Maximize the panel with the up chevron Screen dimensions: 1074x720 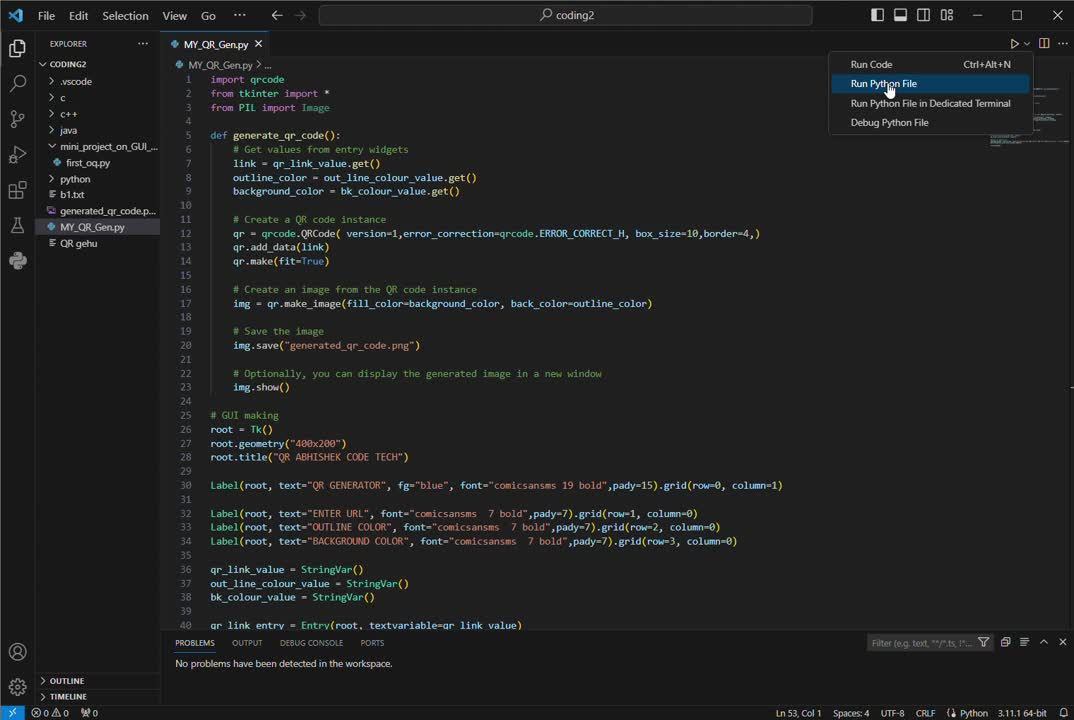point(1044,642)
